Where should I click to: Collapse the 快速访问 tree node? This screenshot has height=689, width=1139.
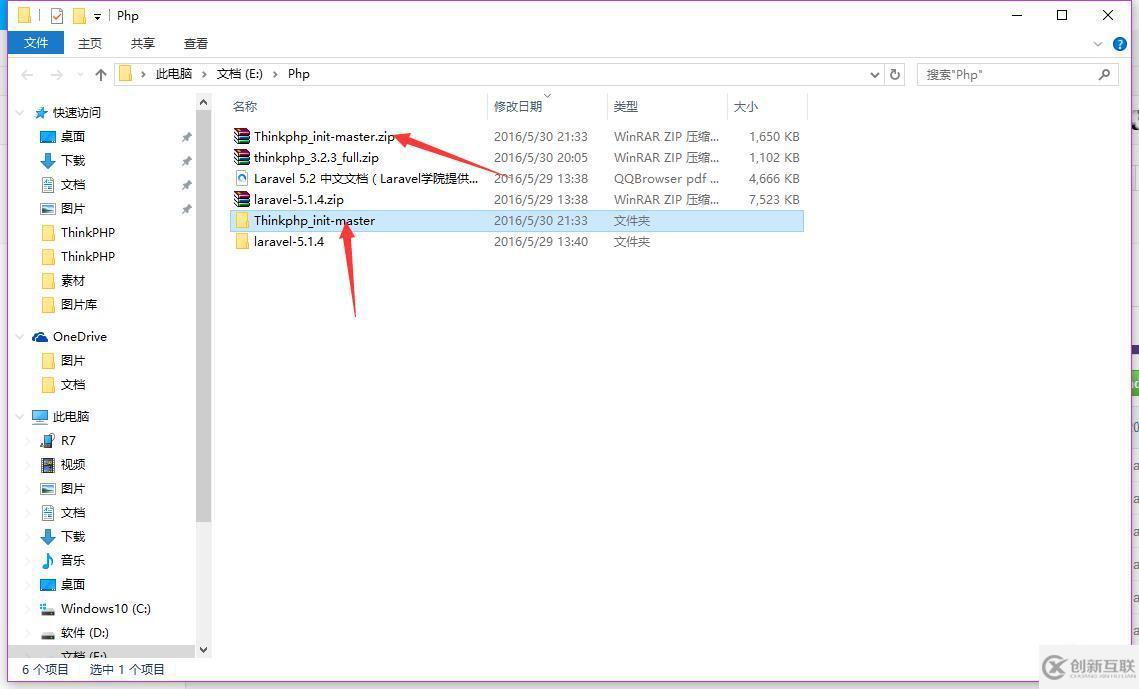[x=20, y=113]
